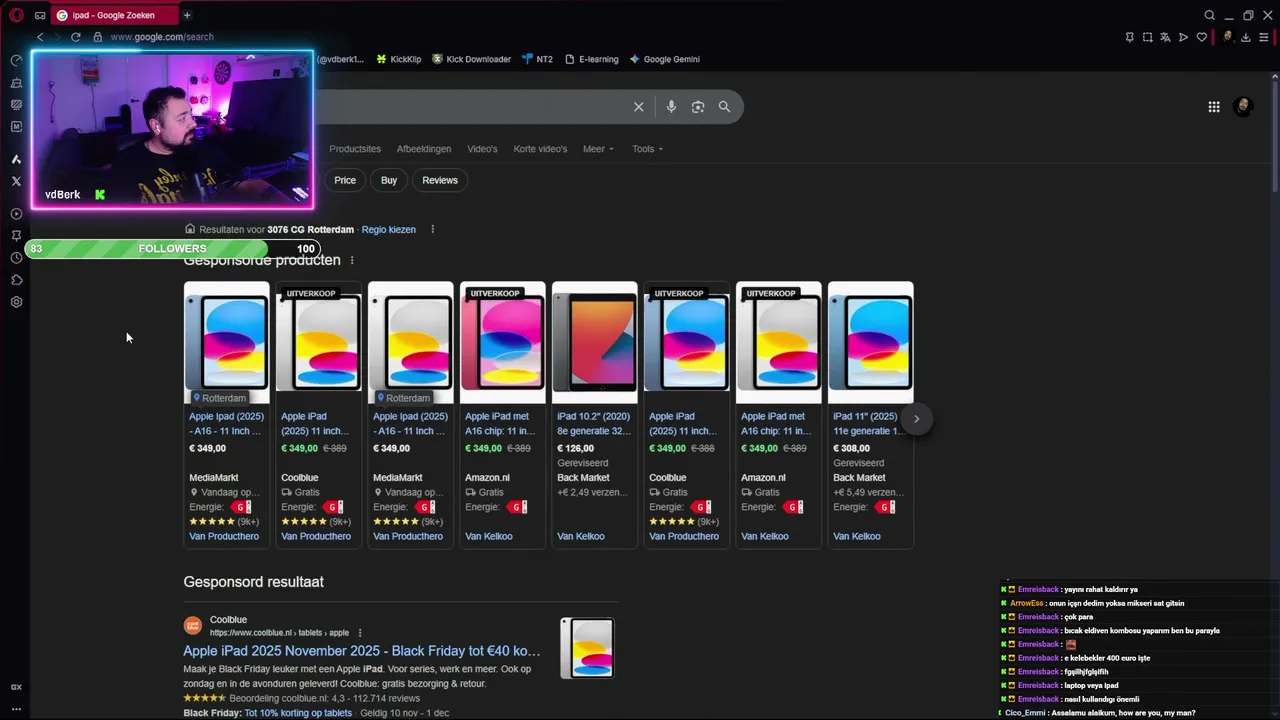
Task: Show next sponsored products with arrow
Action: tap(916, 419)
